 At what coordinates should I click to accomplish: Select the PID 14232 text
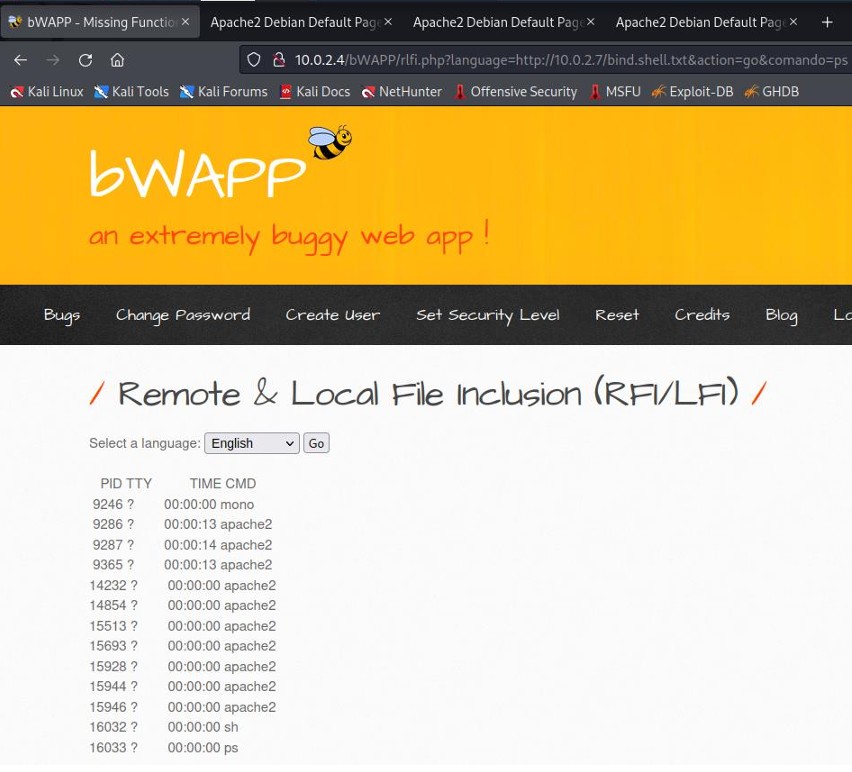[x=108, y=585]
